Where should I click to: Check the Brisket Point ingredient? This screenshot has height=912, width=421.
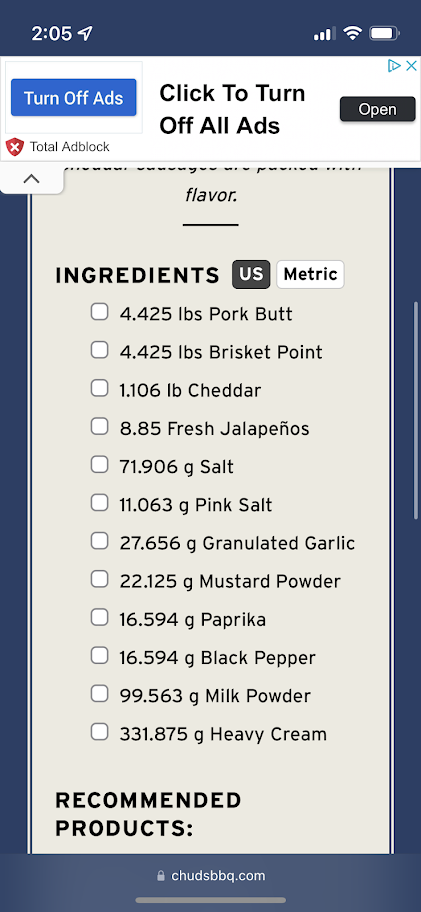coord(99,350)
